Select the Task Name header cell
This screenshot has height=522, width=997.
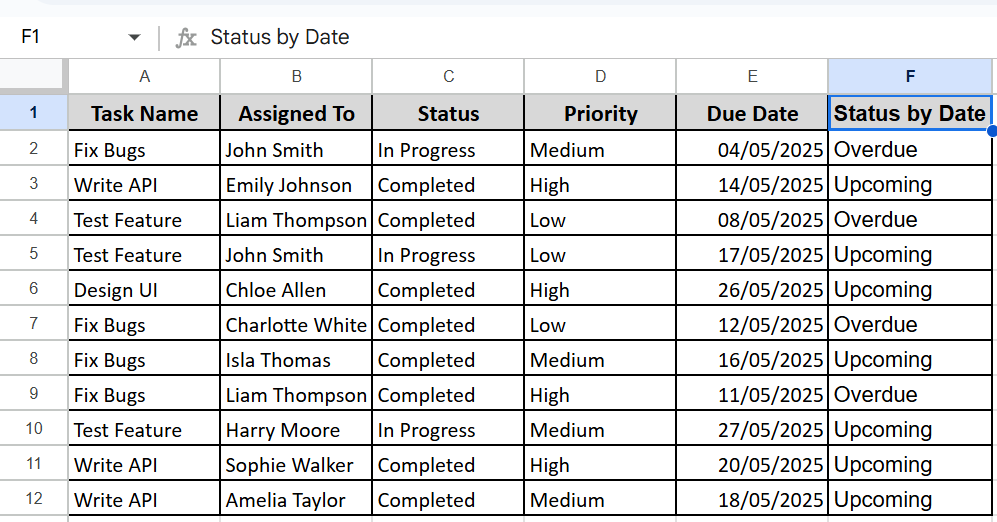(x=144, y=113)
